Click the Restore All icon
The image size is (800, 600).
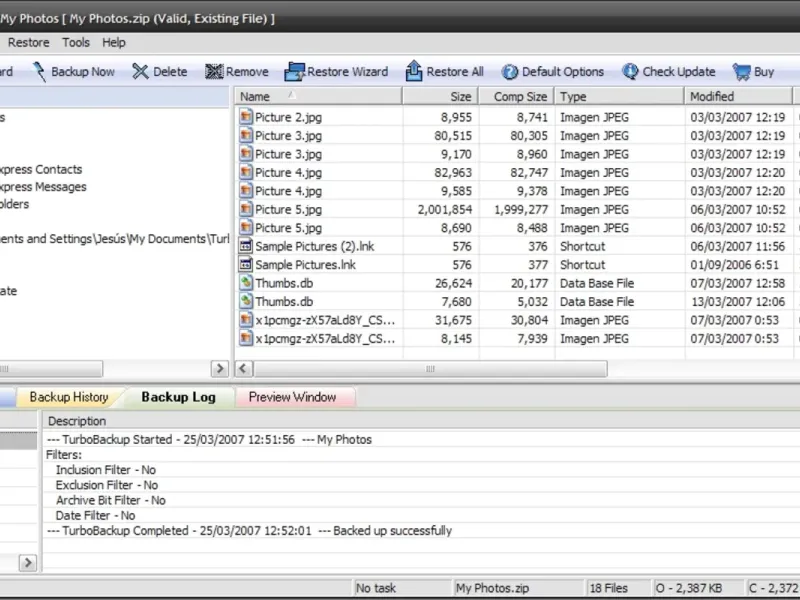414,71
